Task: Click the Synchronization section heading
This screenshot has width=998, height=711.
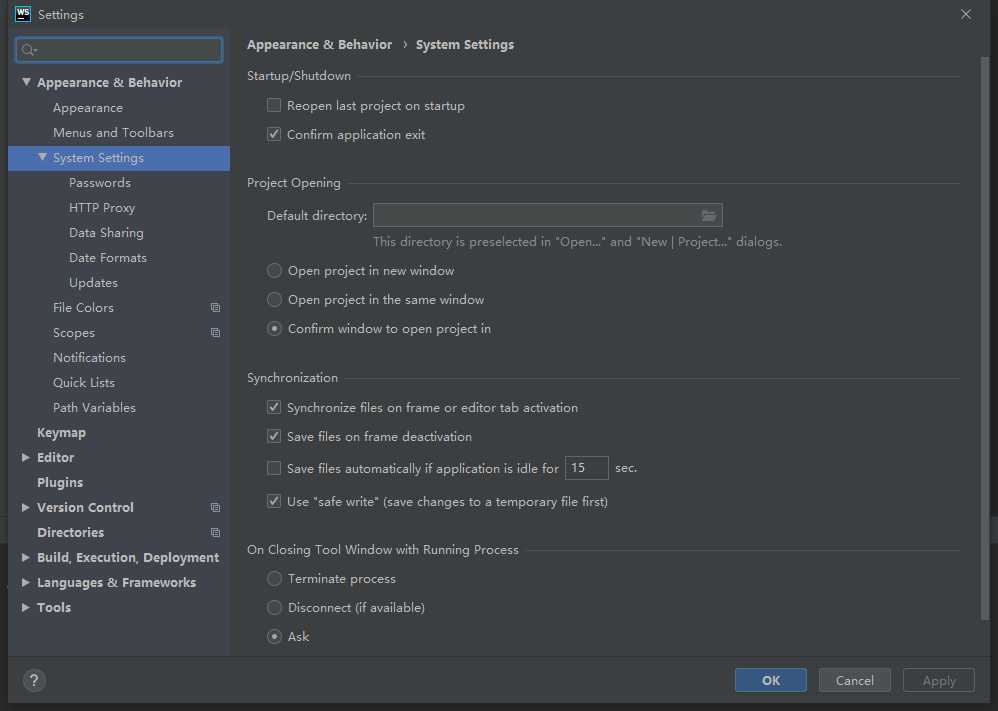Action: pos(292,378)
